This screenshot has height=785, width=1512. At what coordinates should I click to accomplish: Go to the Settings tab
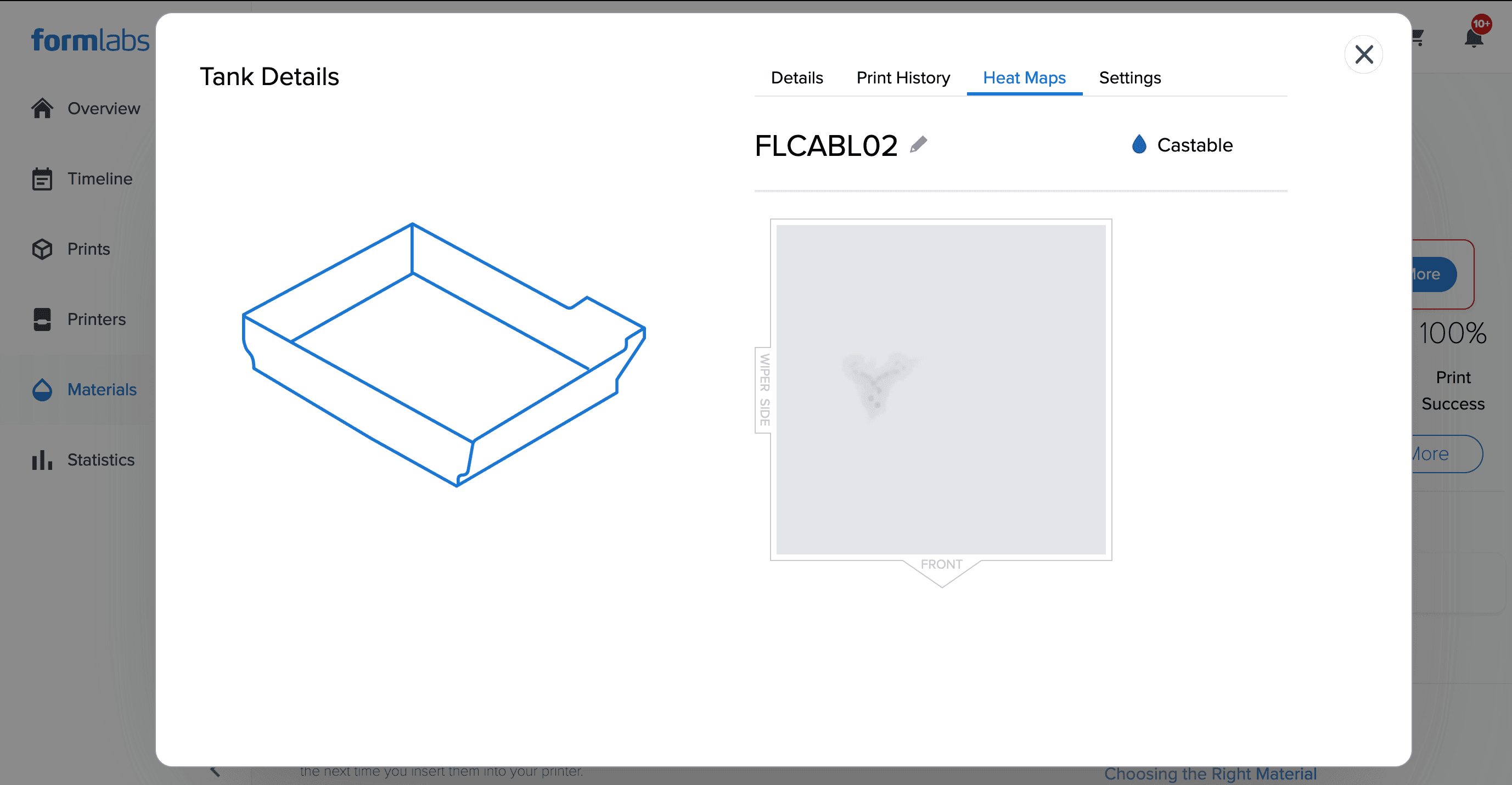[1129, 77]
